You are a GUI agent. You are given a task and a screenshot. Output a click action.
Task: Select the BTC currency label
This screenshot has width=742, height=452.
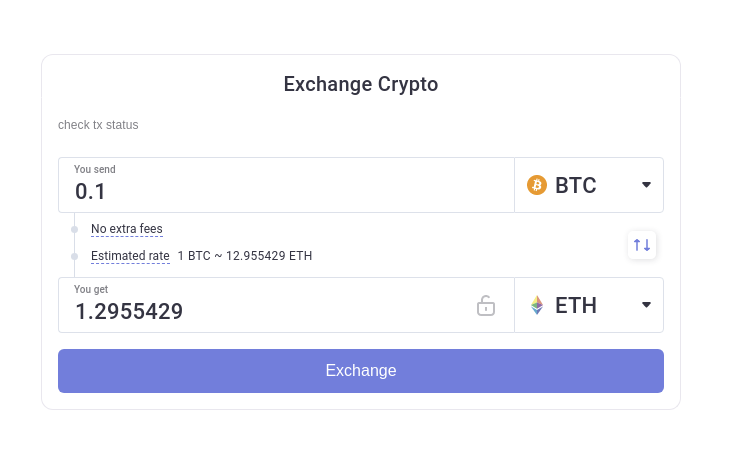click(575, 185)
